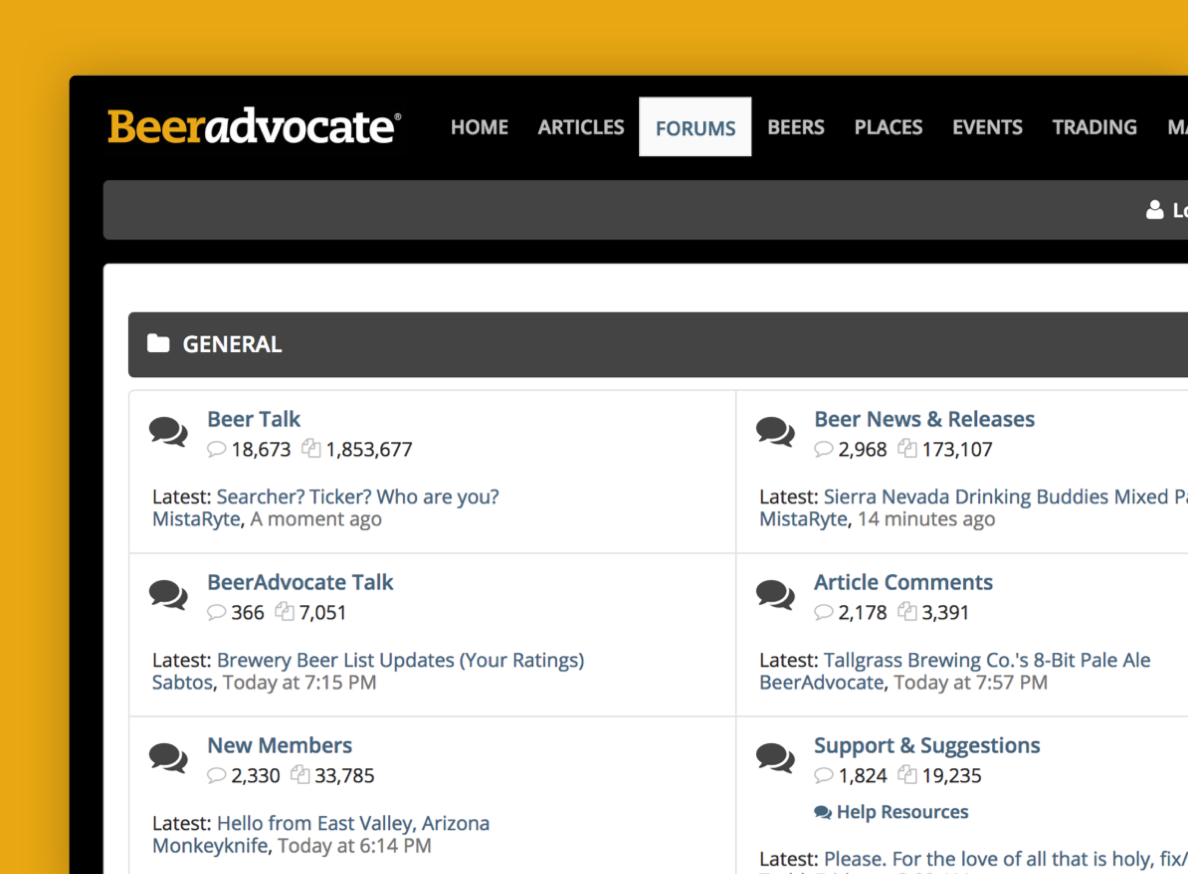Open the EVENTS page
The image size is (1188, 876).
987,128
